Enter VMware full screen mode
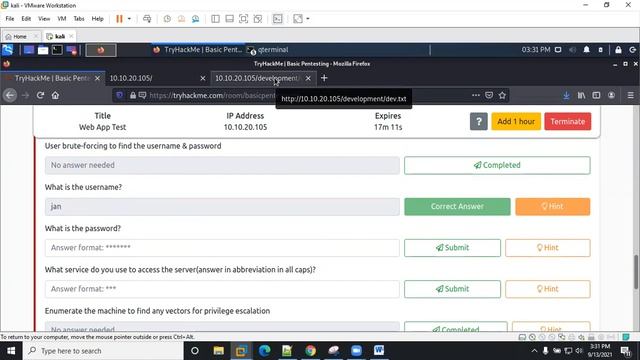 [243, 19]
